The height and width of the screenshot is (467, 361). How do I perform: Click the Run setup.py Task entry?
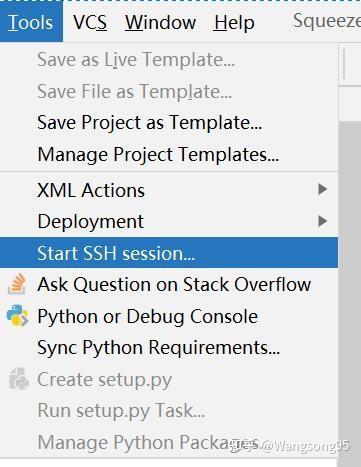[x=169, y=410]
